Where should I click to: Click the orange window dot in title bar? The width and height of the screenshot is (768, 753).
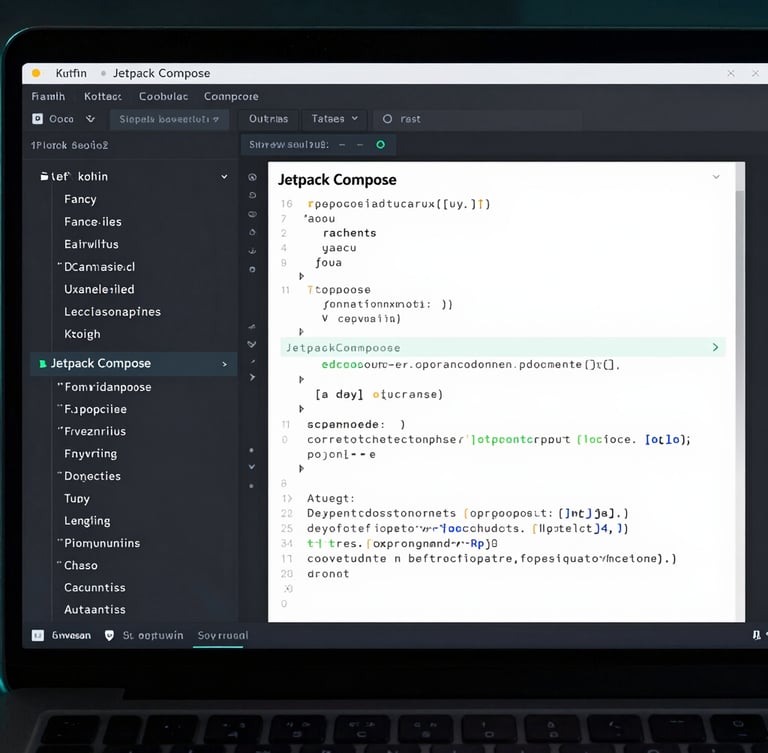coord(36,73)
